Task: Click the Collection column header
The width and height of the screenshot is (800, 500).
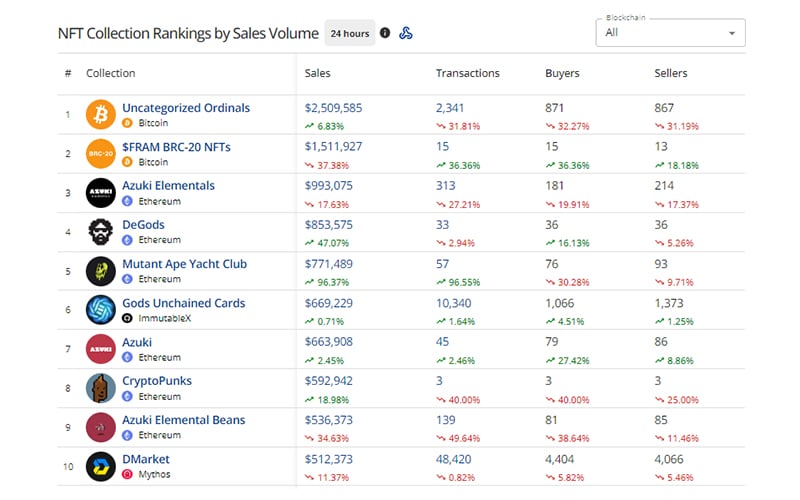Action: 111,73
